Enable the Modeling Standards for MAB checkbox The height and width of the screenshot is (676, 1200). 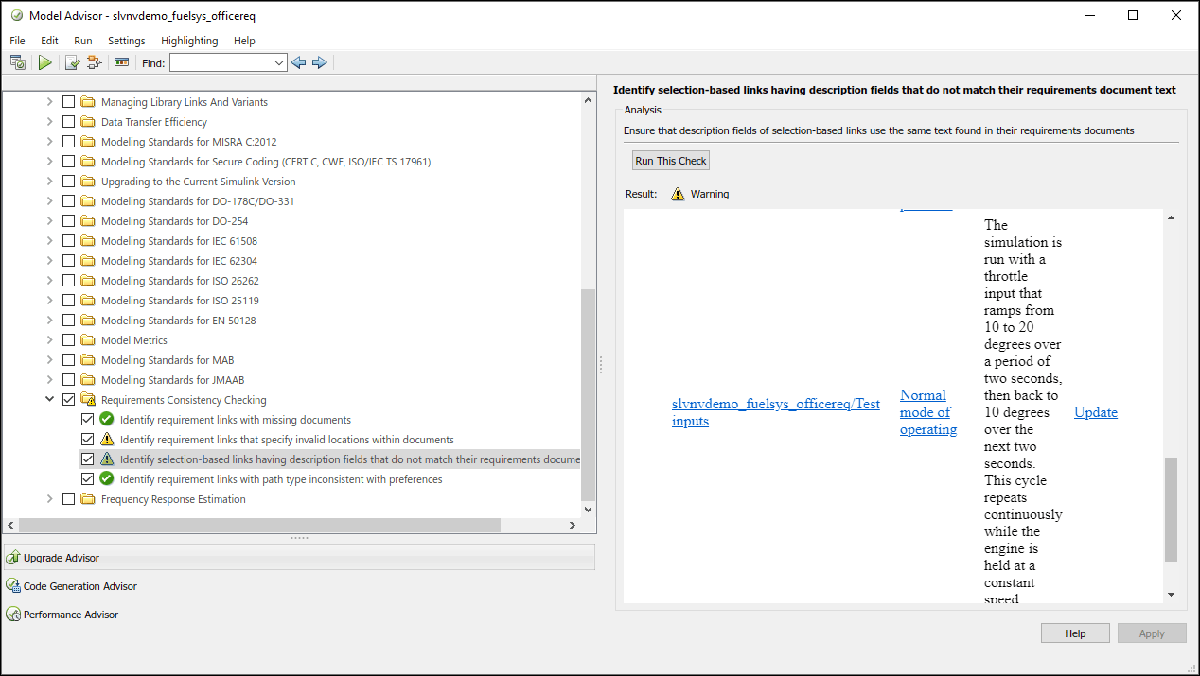point(68,359)
